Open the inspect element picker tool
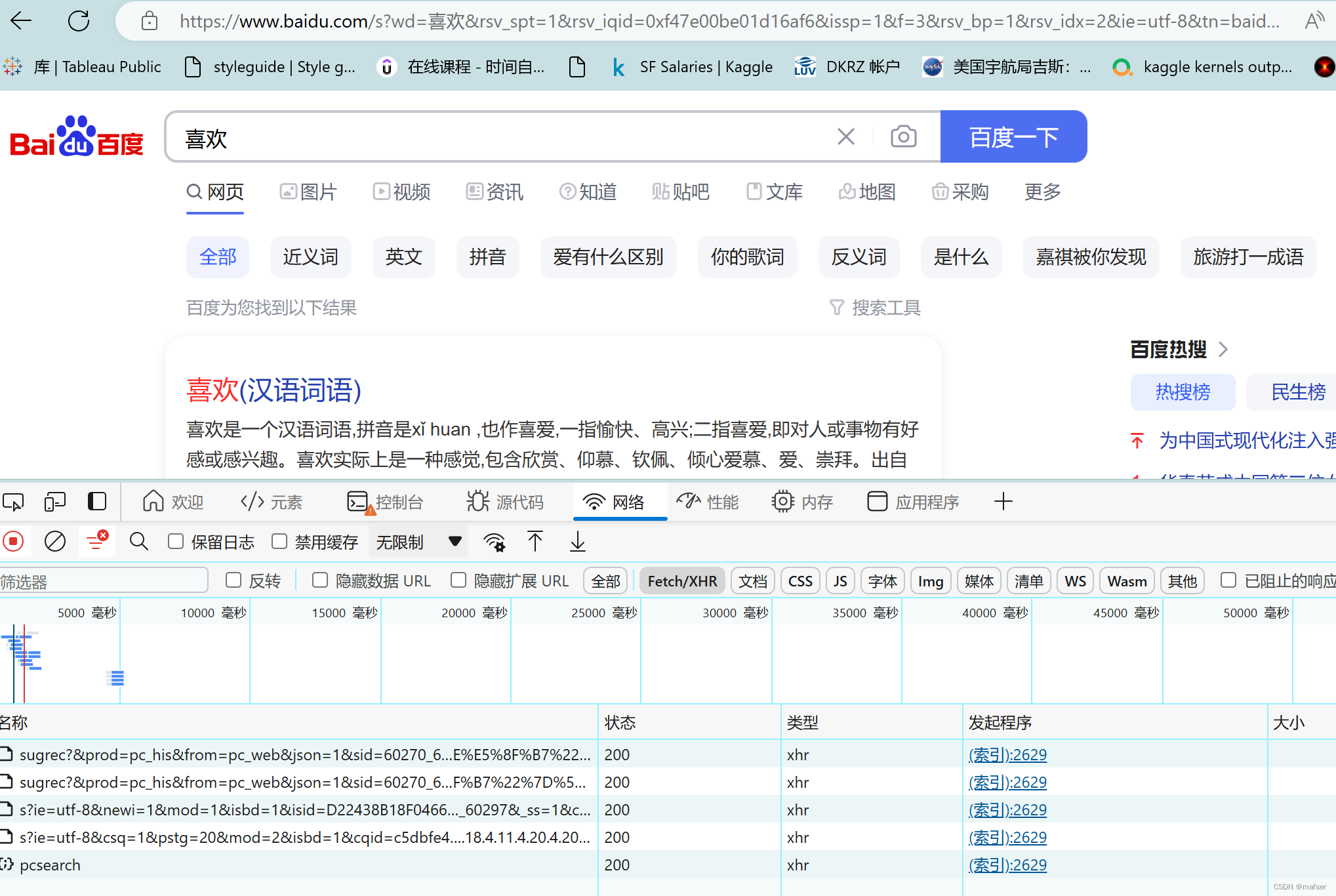This screenshot has height=896, width=1336. (x=13, y=502)
